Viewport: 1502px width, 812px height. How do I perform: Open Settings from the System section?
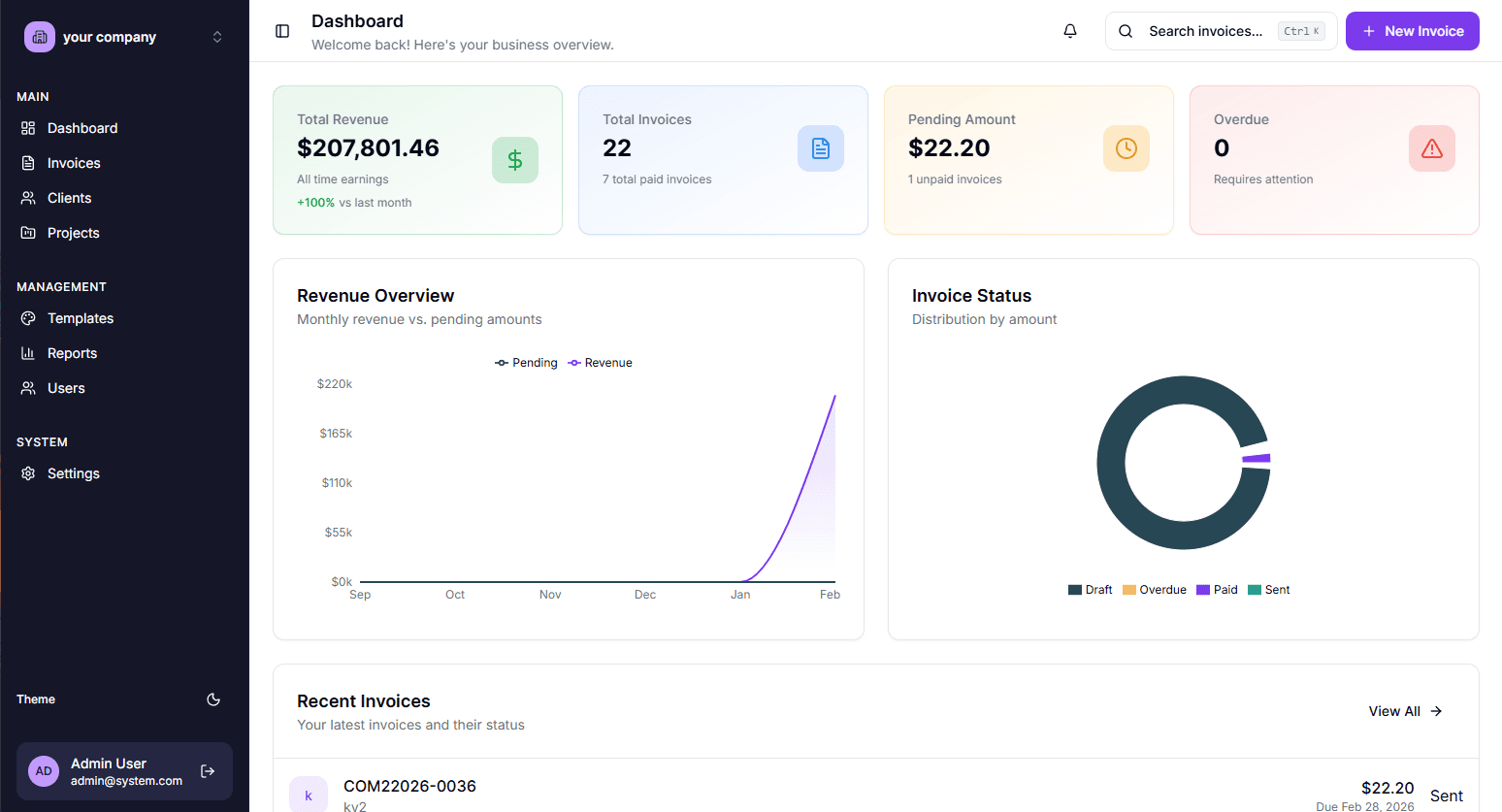tap(74, 472)
